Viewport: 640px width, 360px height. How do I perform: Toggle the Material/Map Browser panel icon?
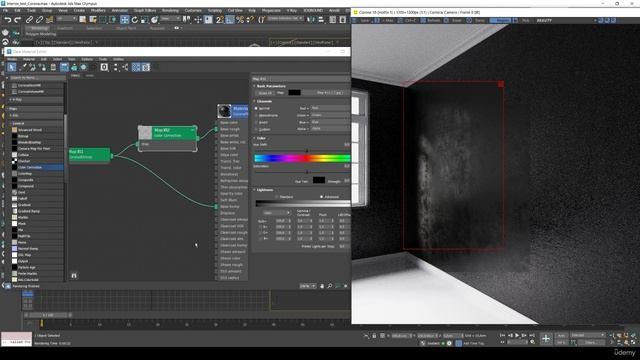(x=136, y=67)
